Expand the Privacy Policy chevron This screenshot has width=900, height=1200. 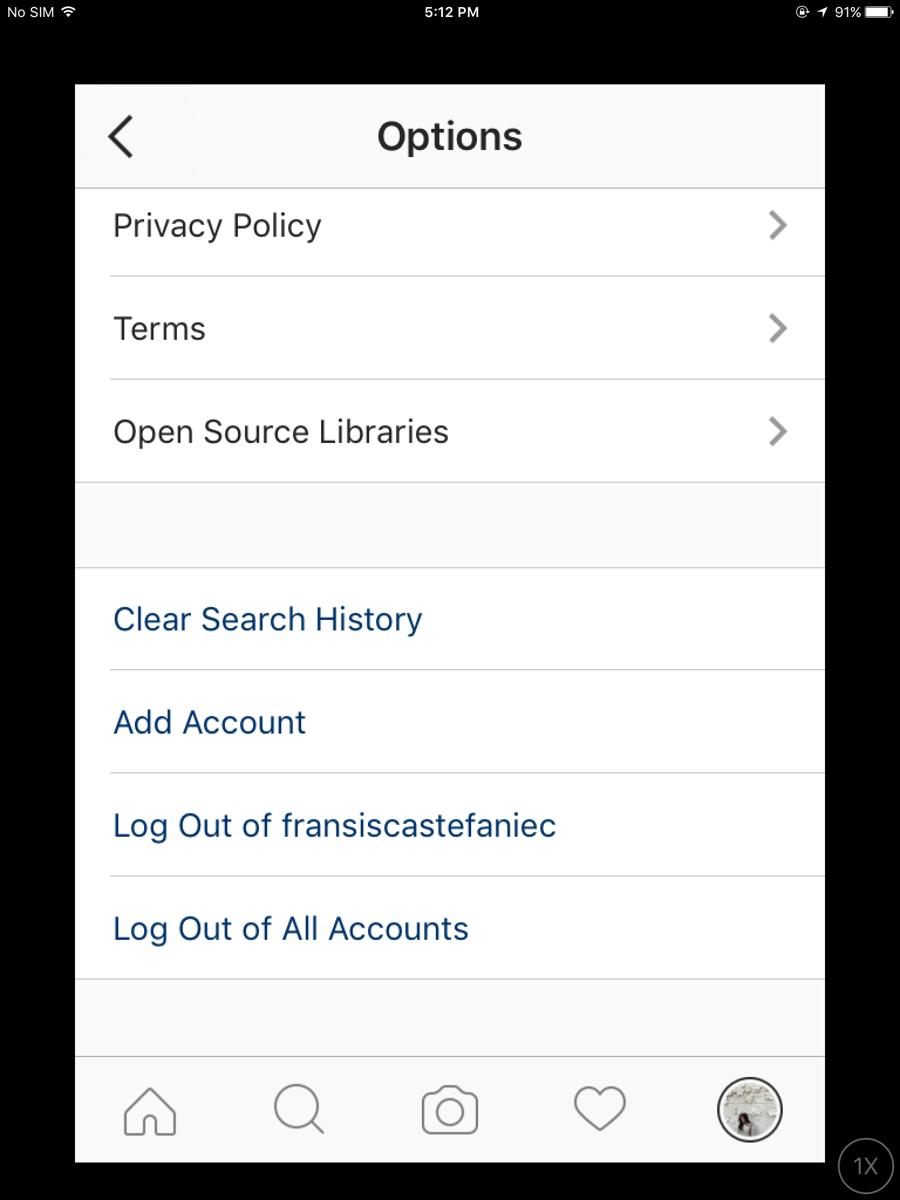point(778,226)
